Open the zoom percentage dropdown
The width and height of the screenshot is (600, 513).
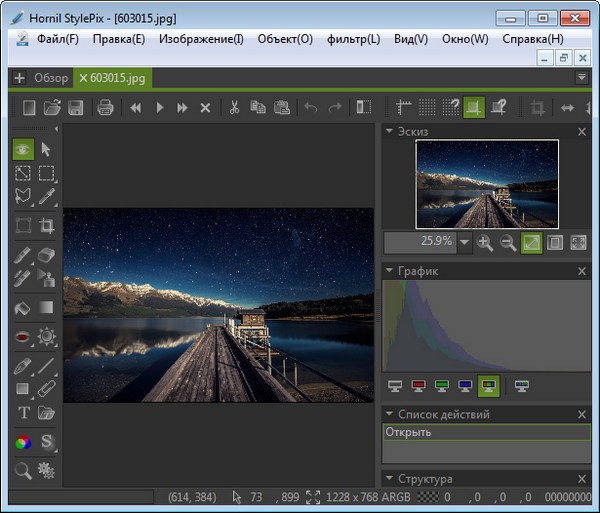(464, 242)
